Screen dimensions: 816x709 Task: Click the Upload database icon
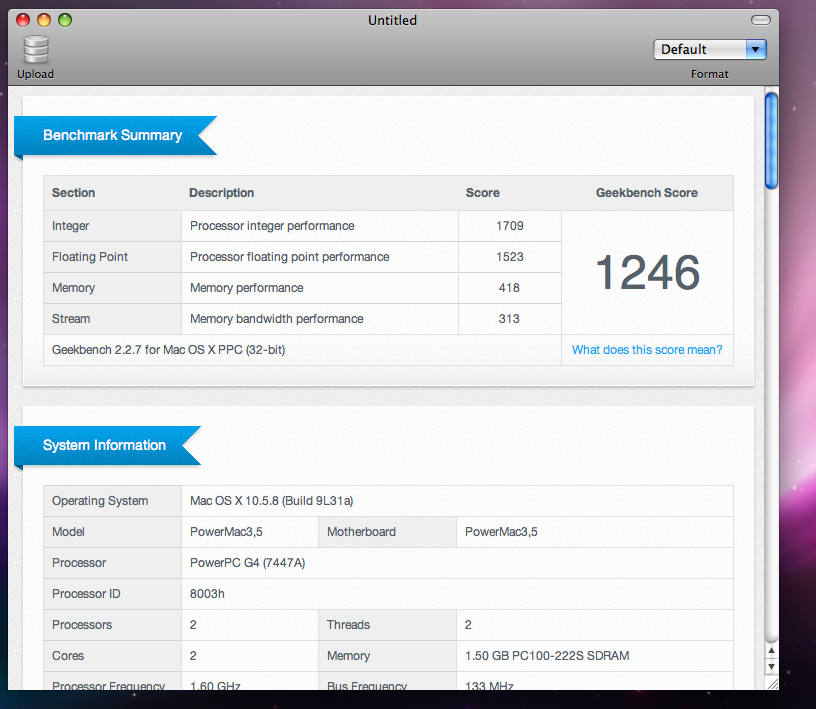point(36,49)
